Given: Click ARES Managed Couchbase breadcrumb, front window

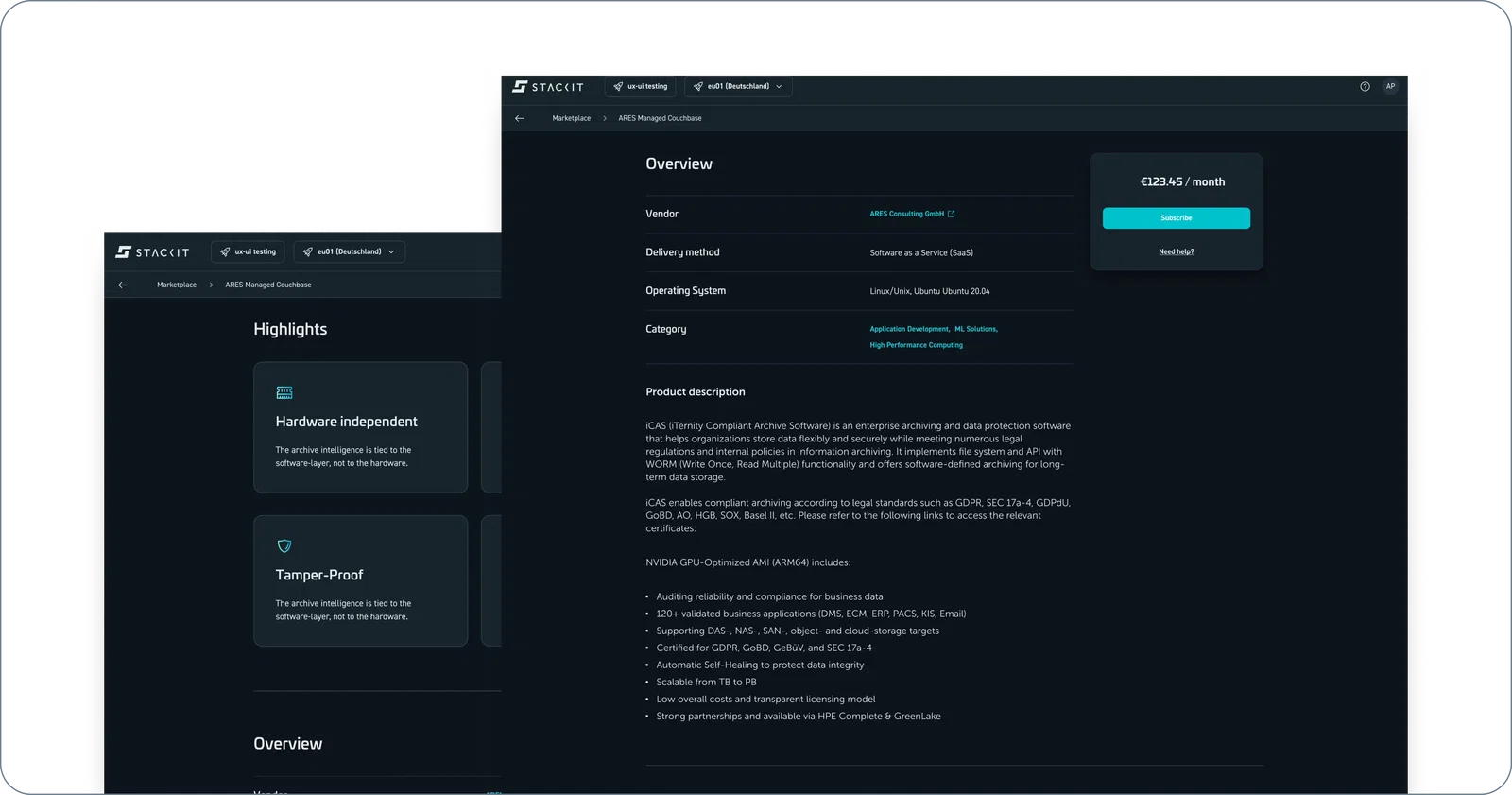Looking at the screenshot, I should tap(660, 118).
